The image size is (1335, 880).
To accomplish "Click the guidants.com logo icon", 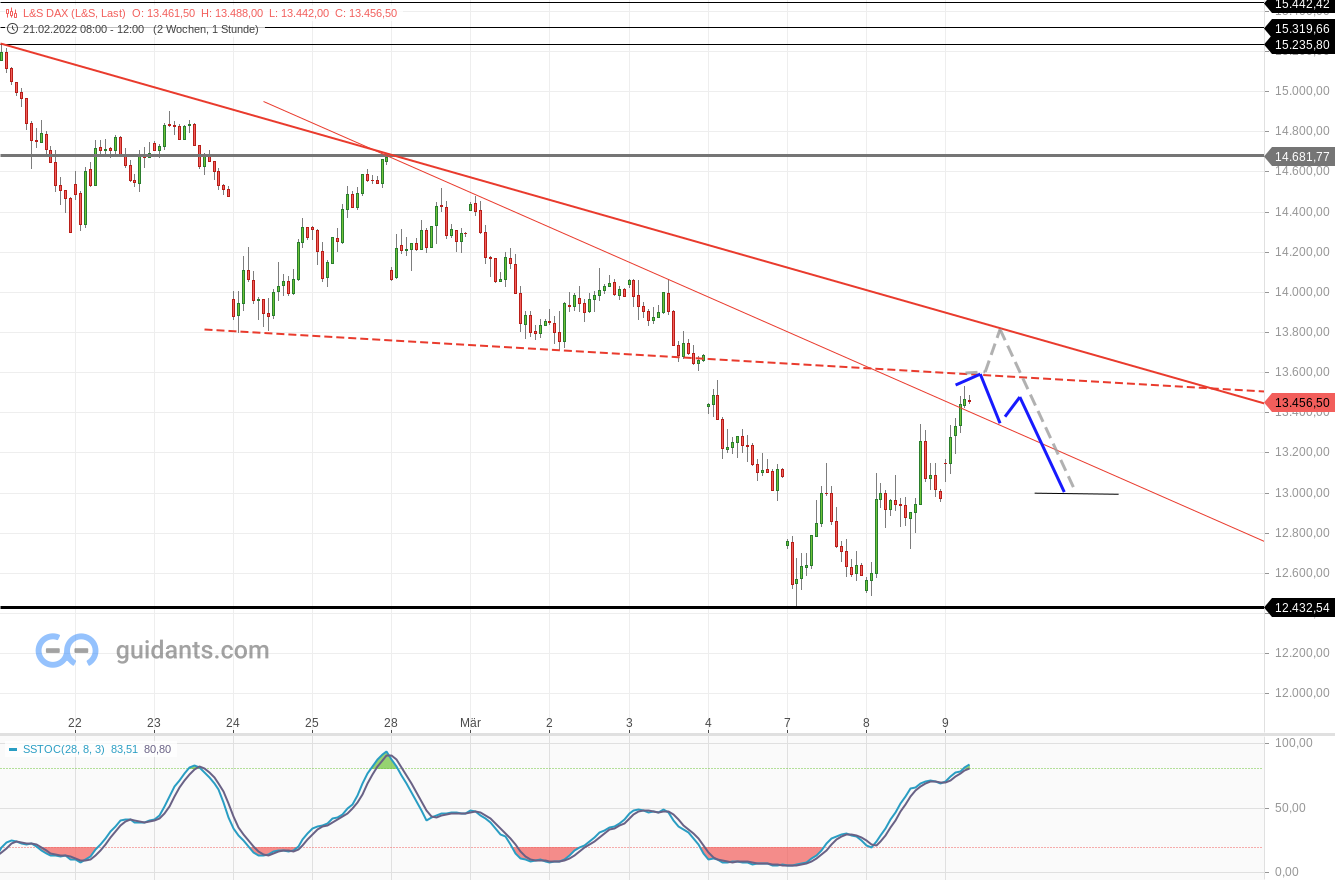I will coord(65,650).
